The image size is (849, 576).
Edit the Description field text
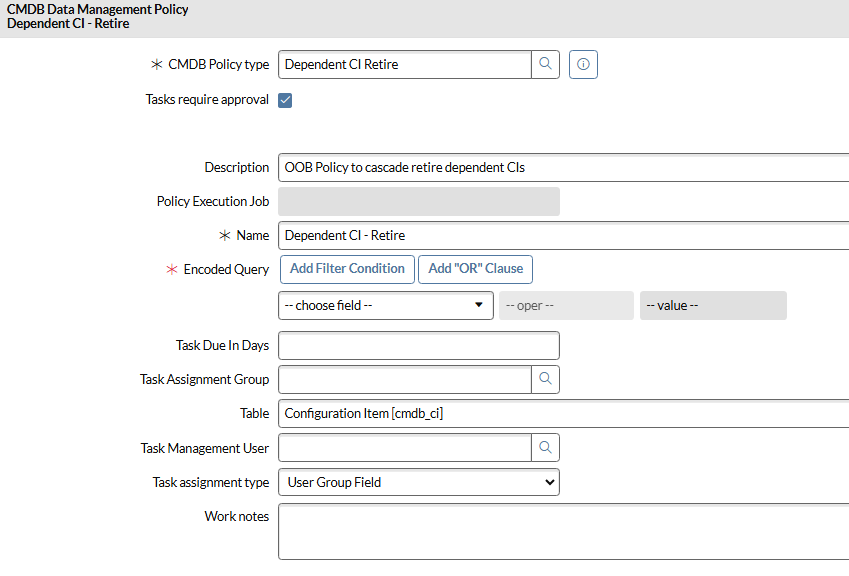(x=564, y=168)
